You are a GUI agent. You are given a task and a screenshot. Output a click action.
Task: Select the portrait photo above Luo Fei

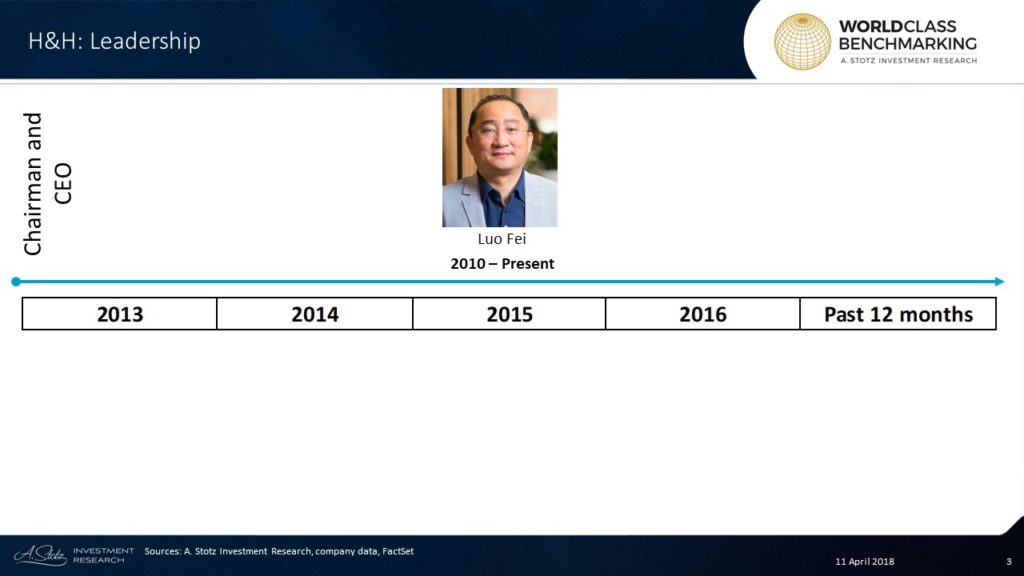[x=500, y=157]
